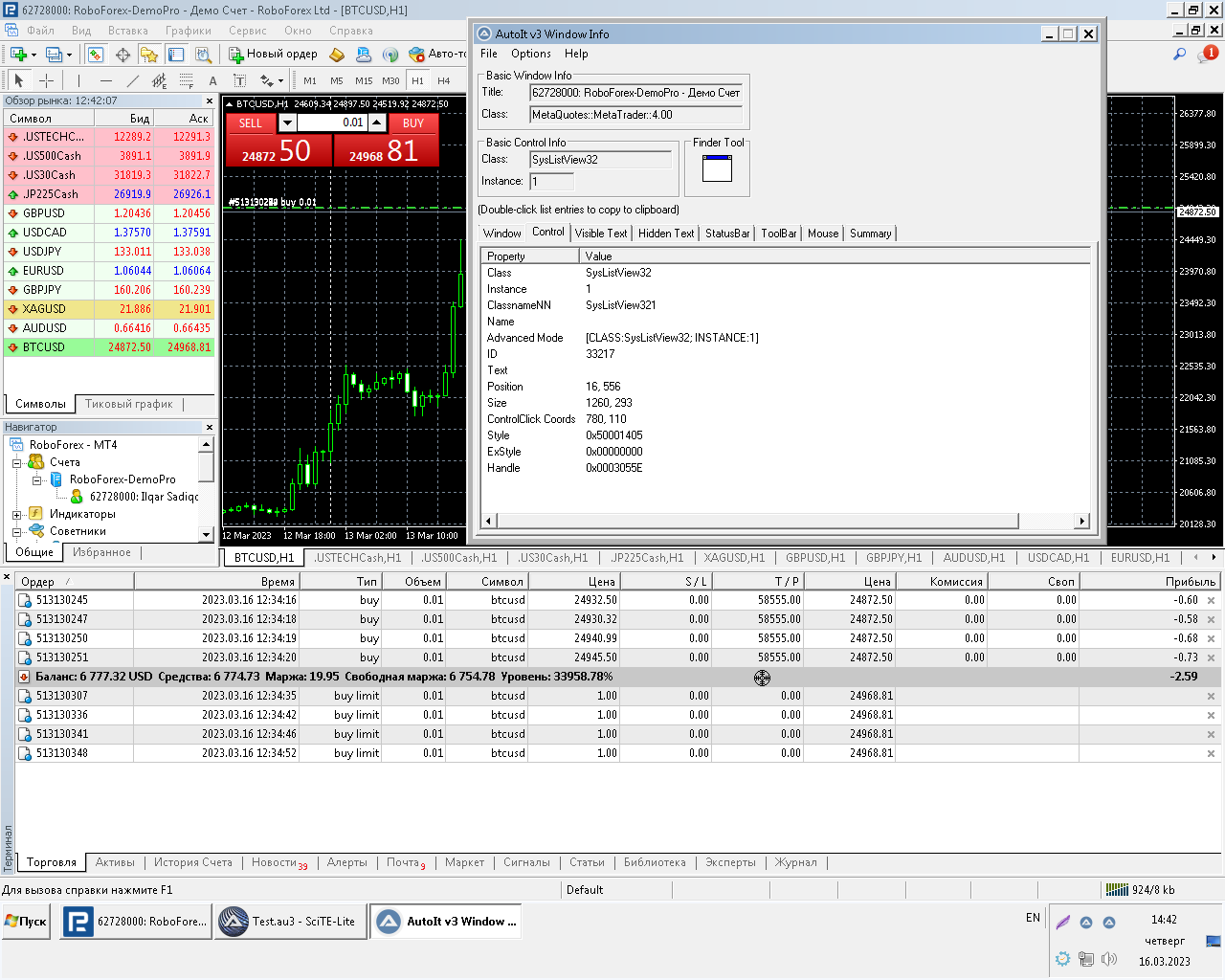
Task: Select BTCUSD row in Market Watch
Action: 108,347
